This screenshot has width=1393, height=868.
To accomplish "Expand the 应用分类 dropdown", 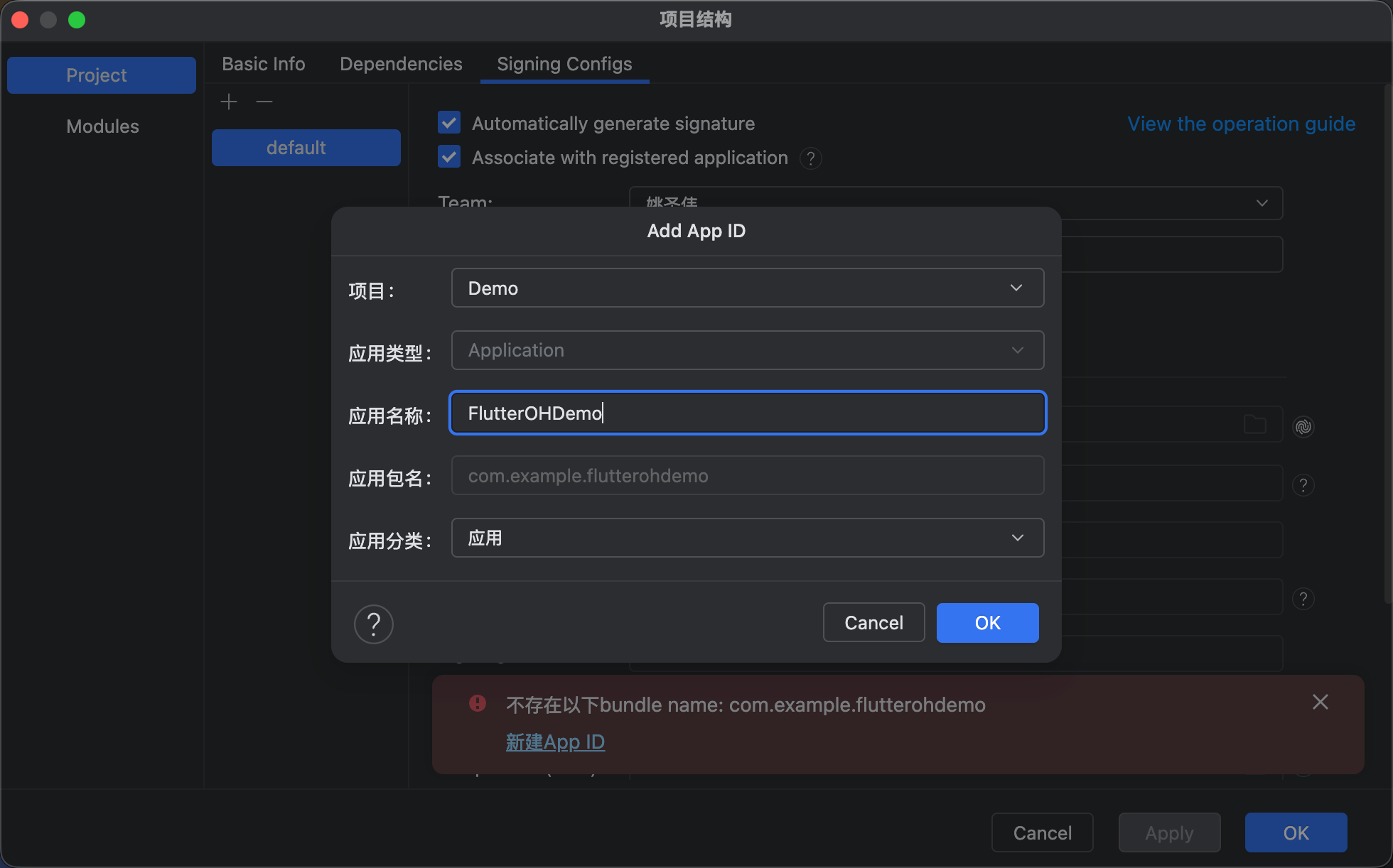I will pos(747,538).
